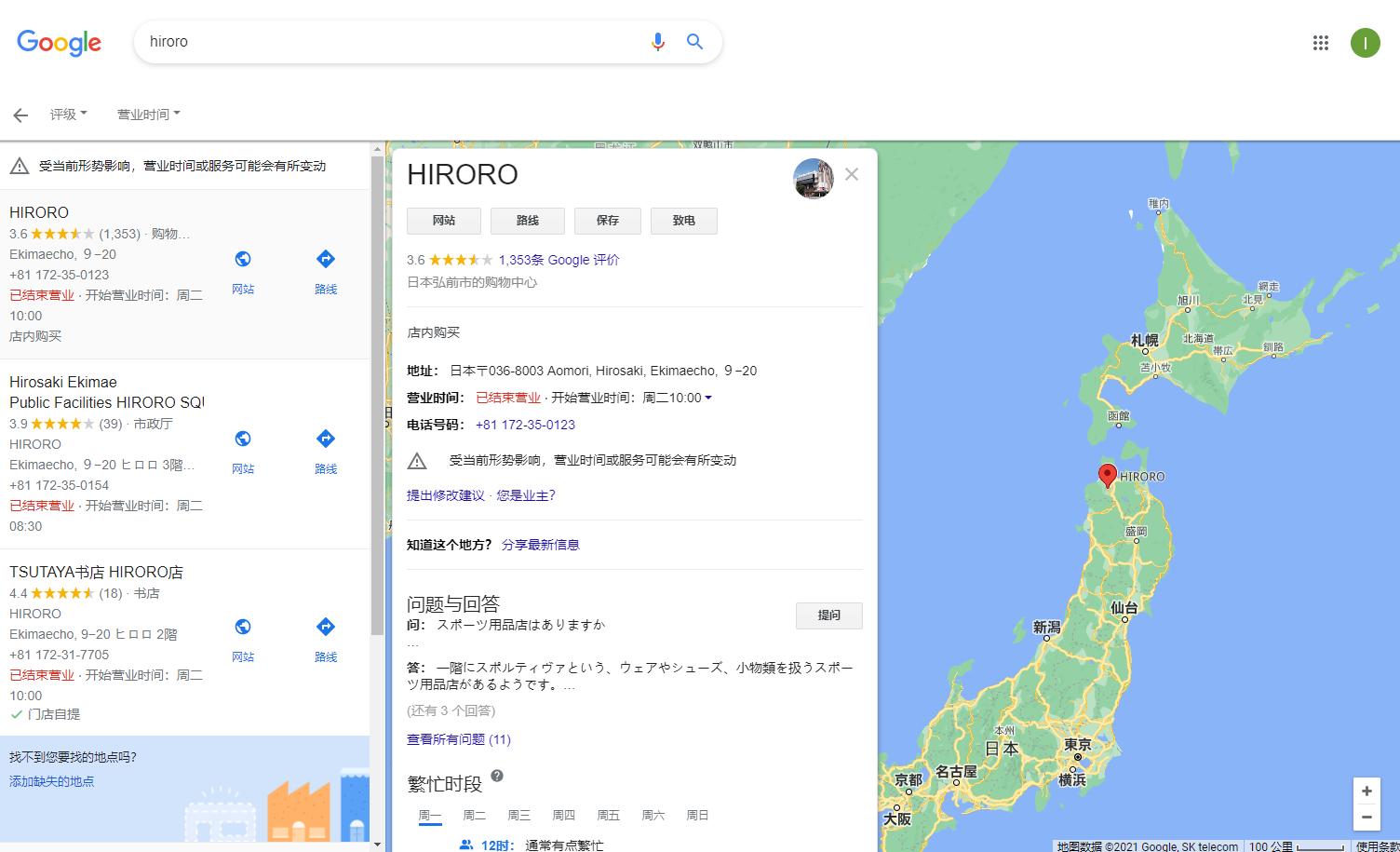Click the 网站 globe icon for HIRORO listing
The width and height of the screenshot is (1400, 852).
pyautogui.click(x=243, y=258)
